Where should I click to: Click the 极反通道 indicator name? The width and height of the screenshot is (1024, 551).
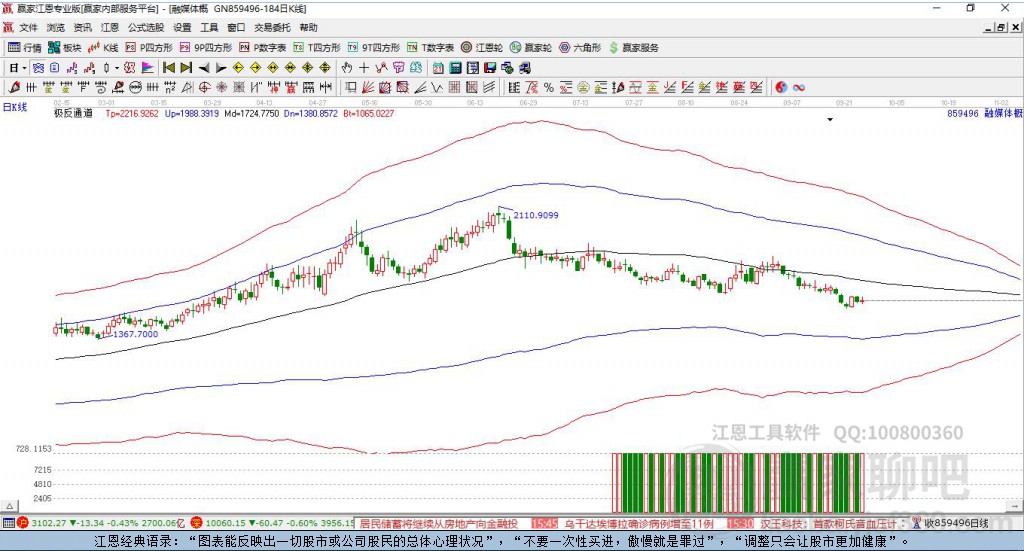click(73, 113)
